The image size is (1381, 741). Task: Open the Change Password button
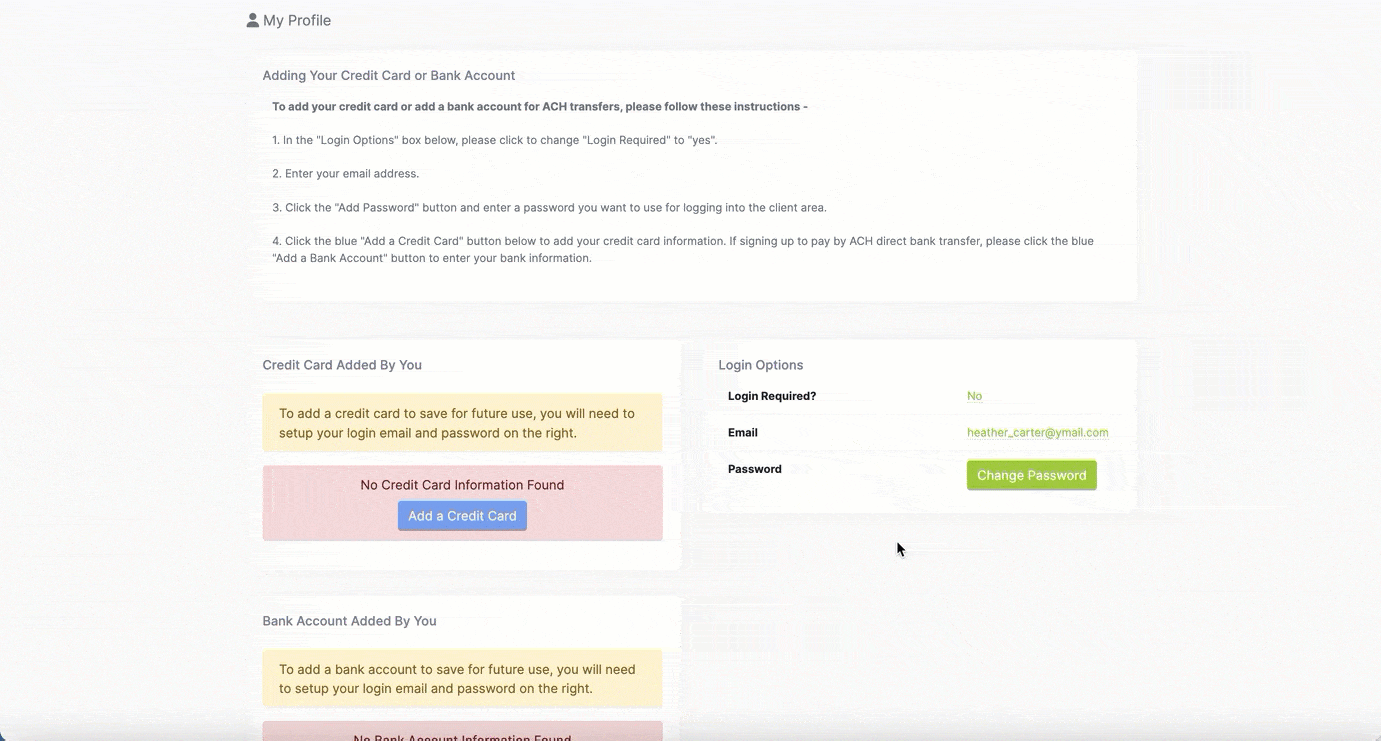point(1032,475)
